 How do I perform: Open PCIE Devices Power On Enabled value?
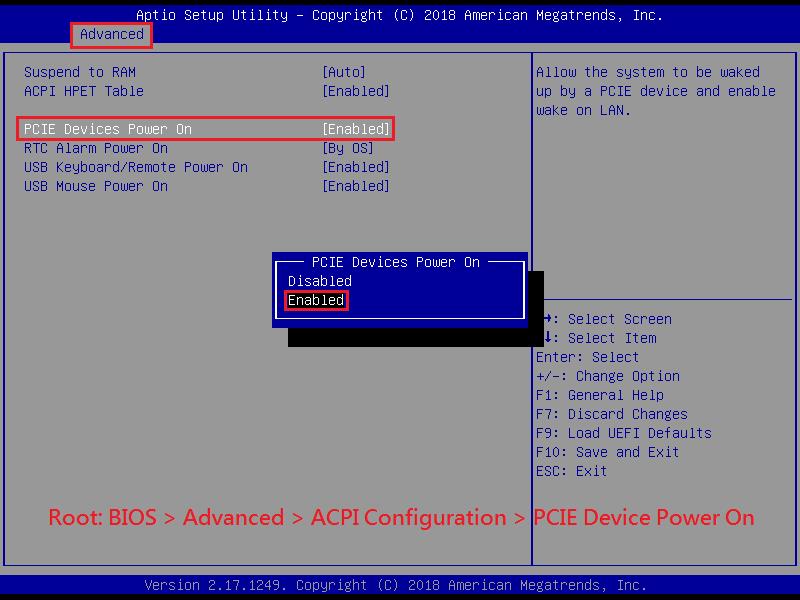(x=356, y=129)
